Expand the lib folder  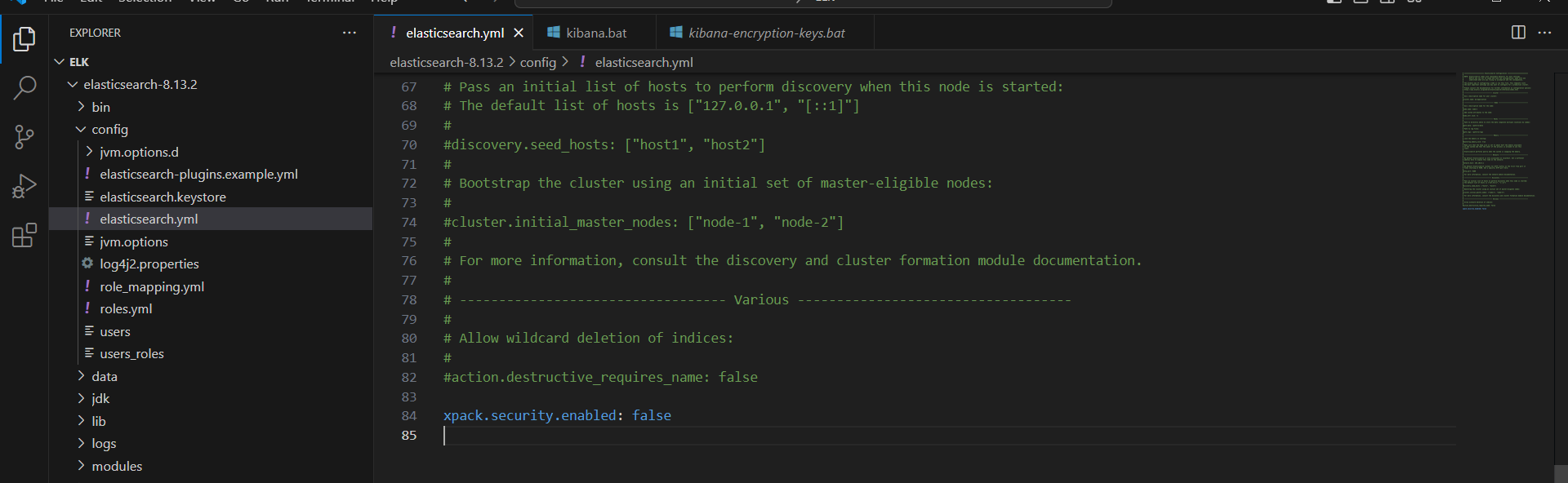click(x=81, y=421)
